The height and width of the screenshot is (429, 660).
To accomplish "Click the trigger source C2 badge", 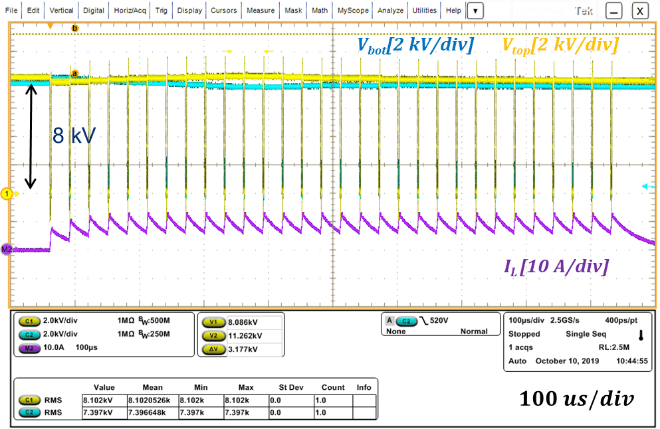I will click(408, 321).
